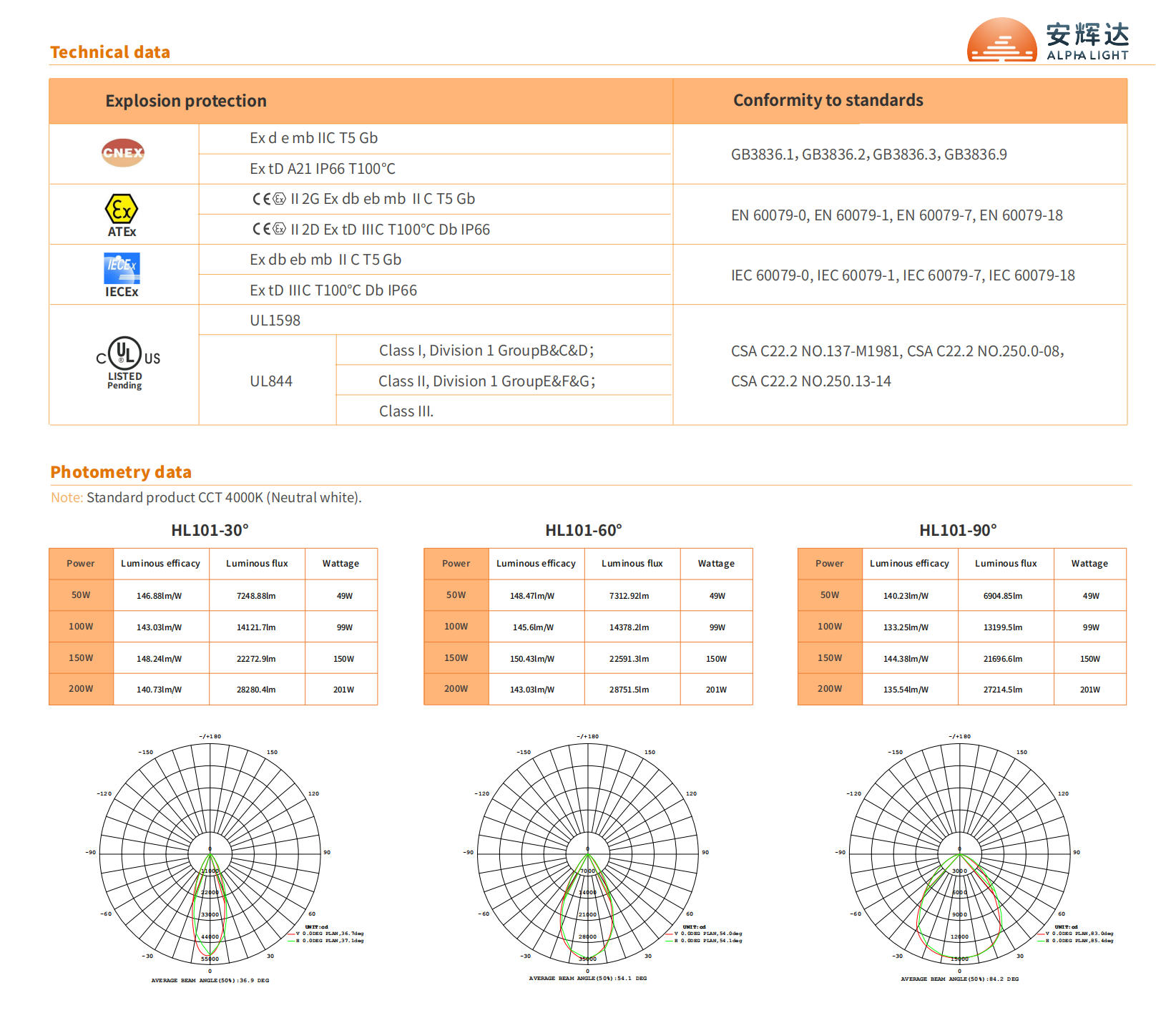Click the GB3836.1 standards list text
The height and width of the screenshot is (1023, 1176).
(868, 155)
